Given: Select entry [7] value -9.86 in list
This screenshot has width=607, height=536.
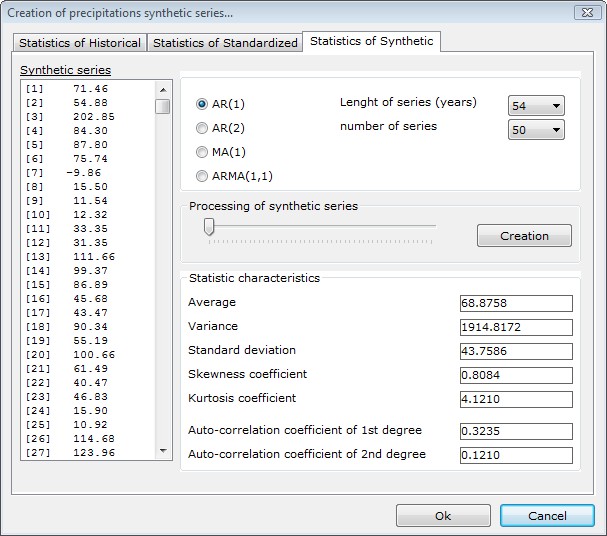Looking at the screenshot, I should [x=84, y=172].
